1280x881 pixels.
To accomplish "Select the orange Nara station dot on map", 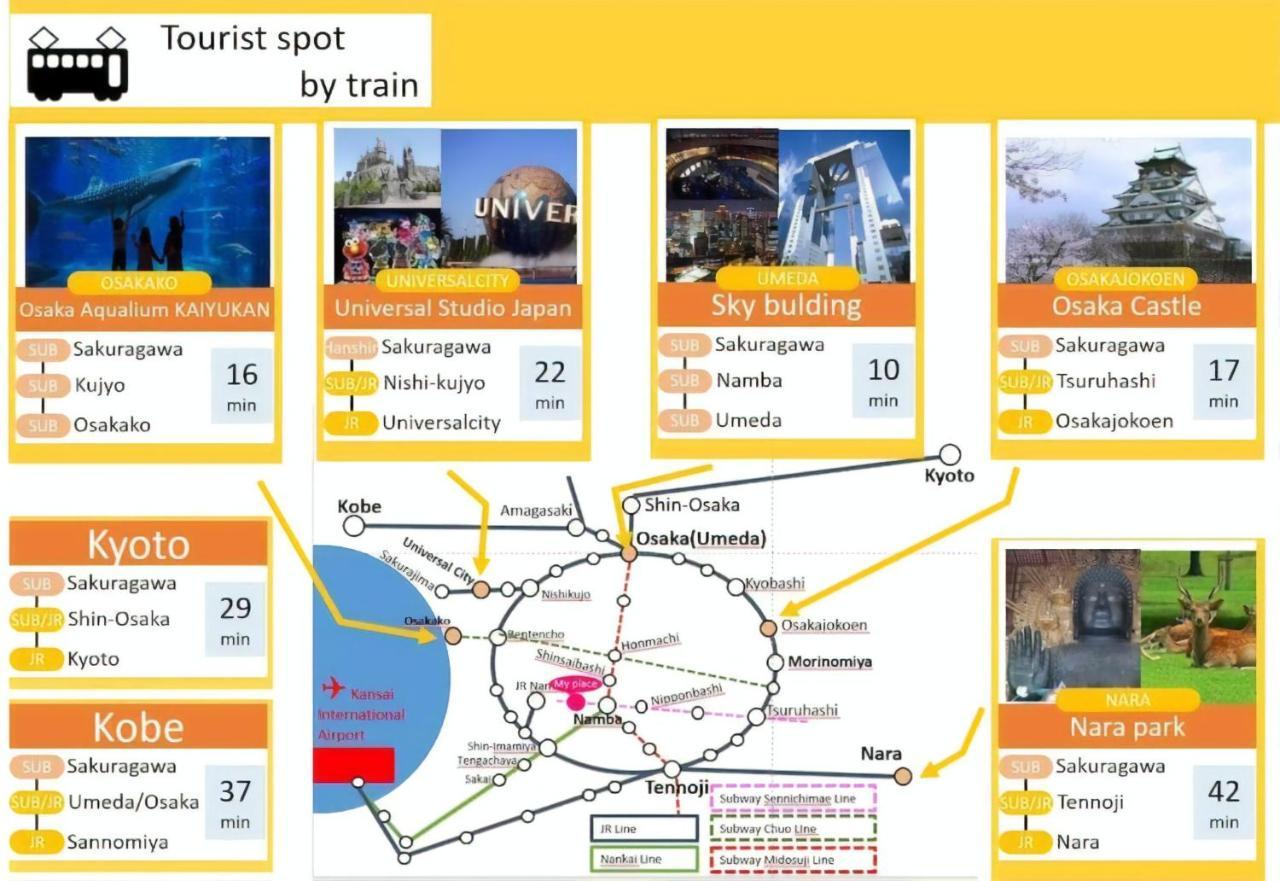I will [x=903, y=776].
